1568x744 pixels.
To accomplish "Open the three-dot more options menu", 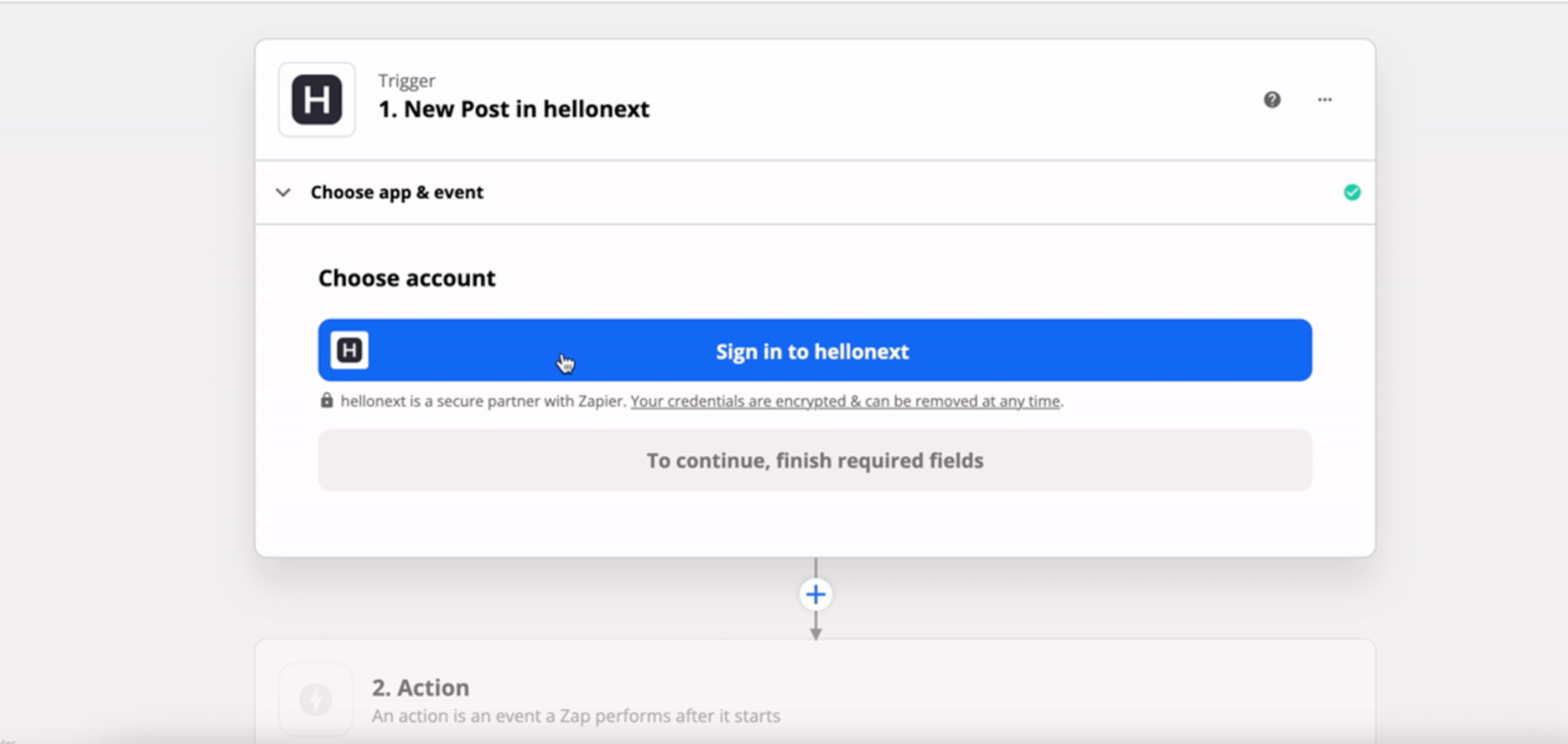I will point(1324,100).
